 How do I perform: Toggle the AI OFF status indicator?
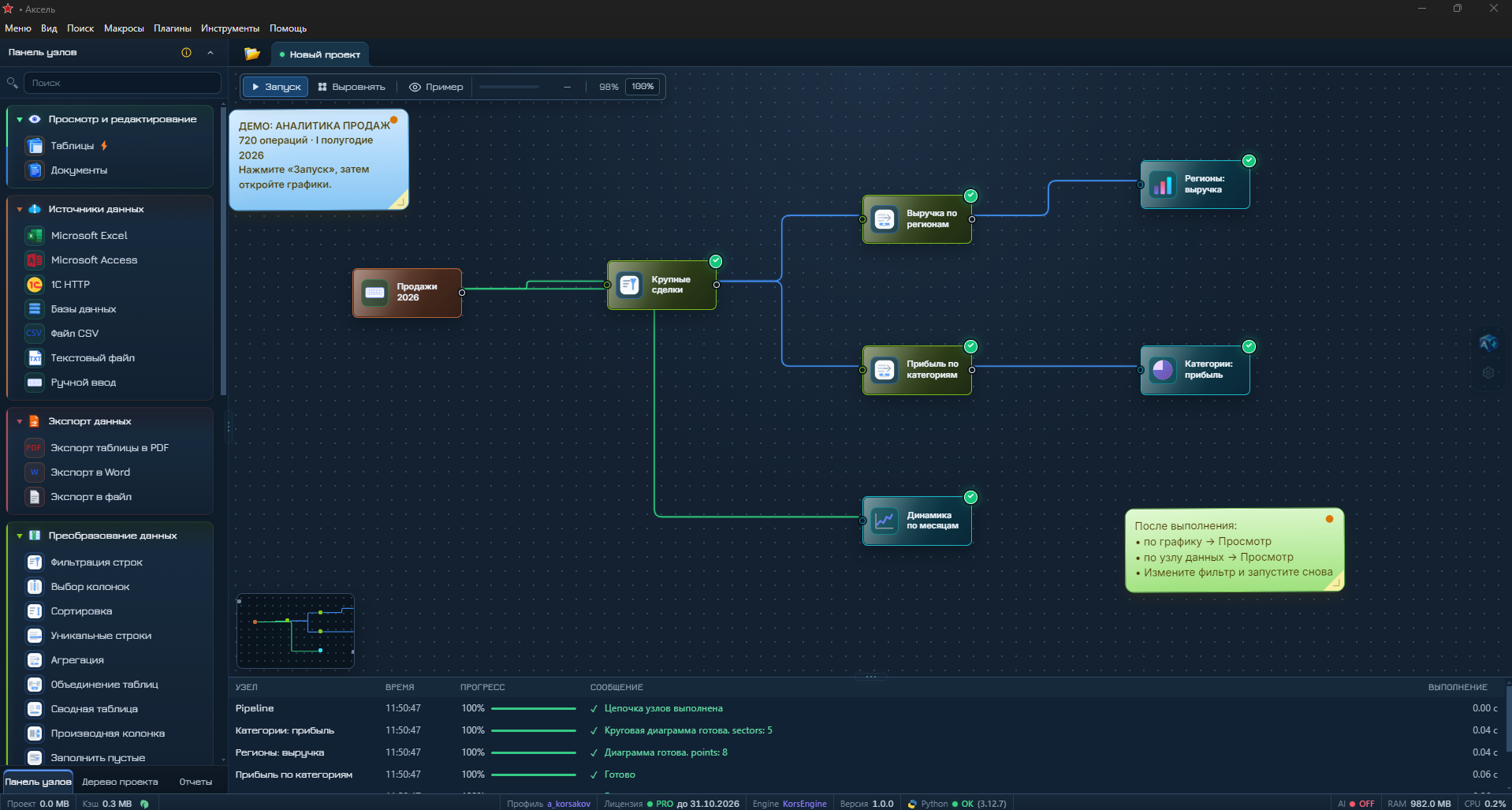point(1356,804)
